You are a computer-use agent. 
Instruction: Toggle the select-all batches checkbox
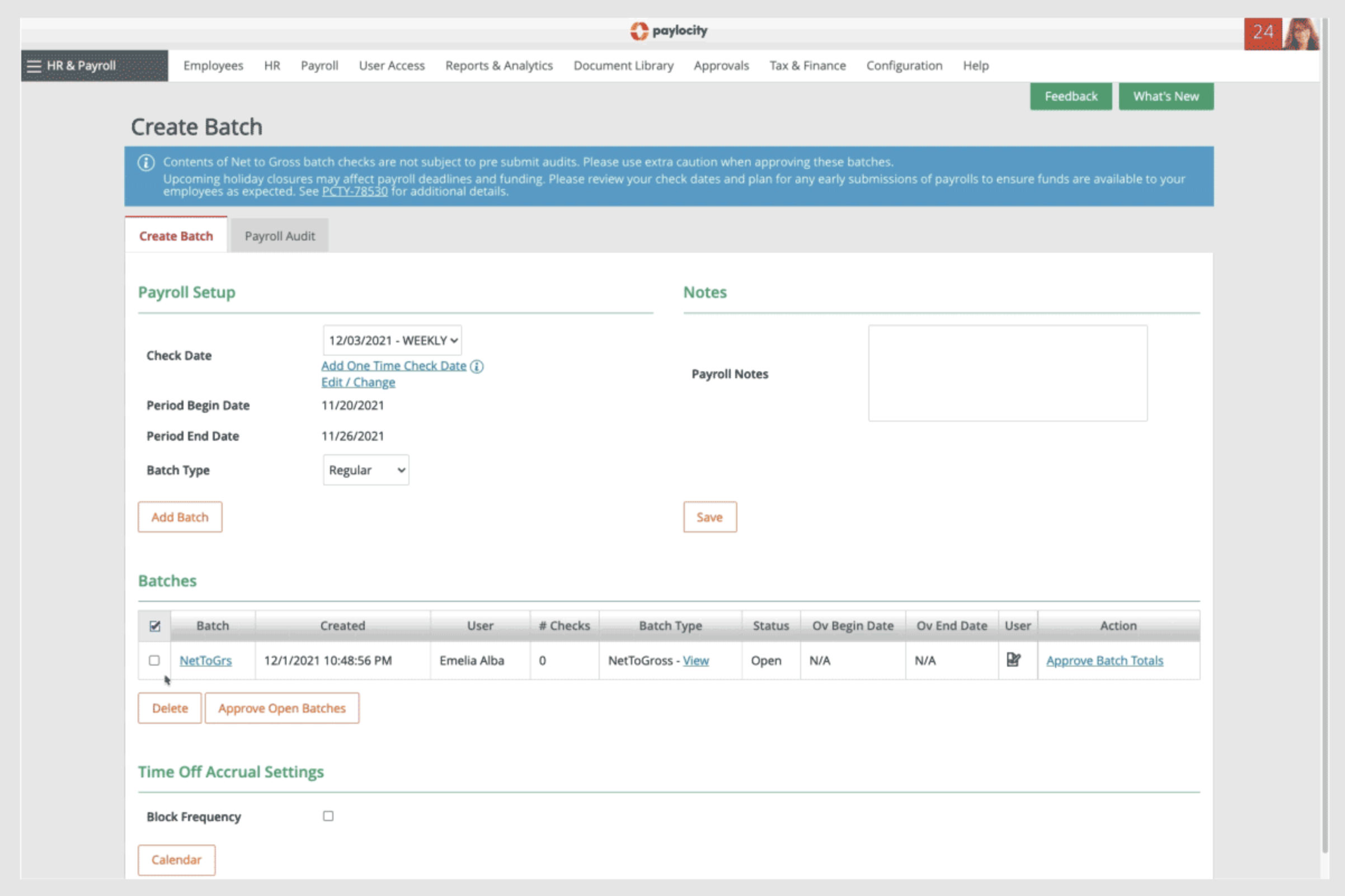[x=154, y=626]
